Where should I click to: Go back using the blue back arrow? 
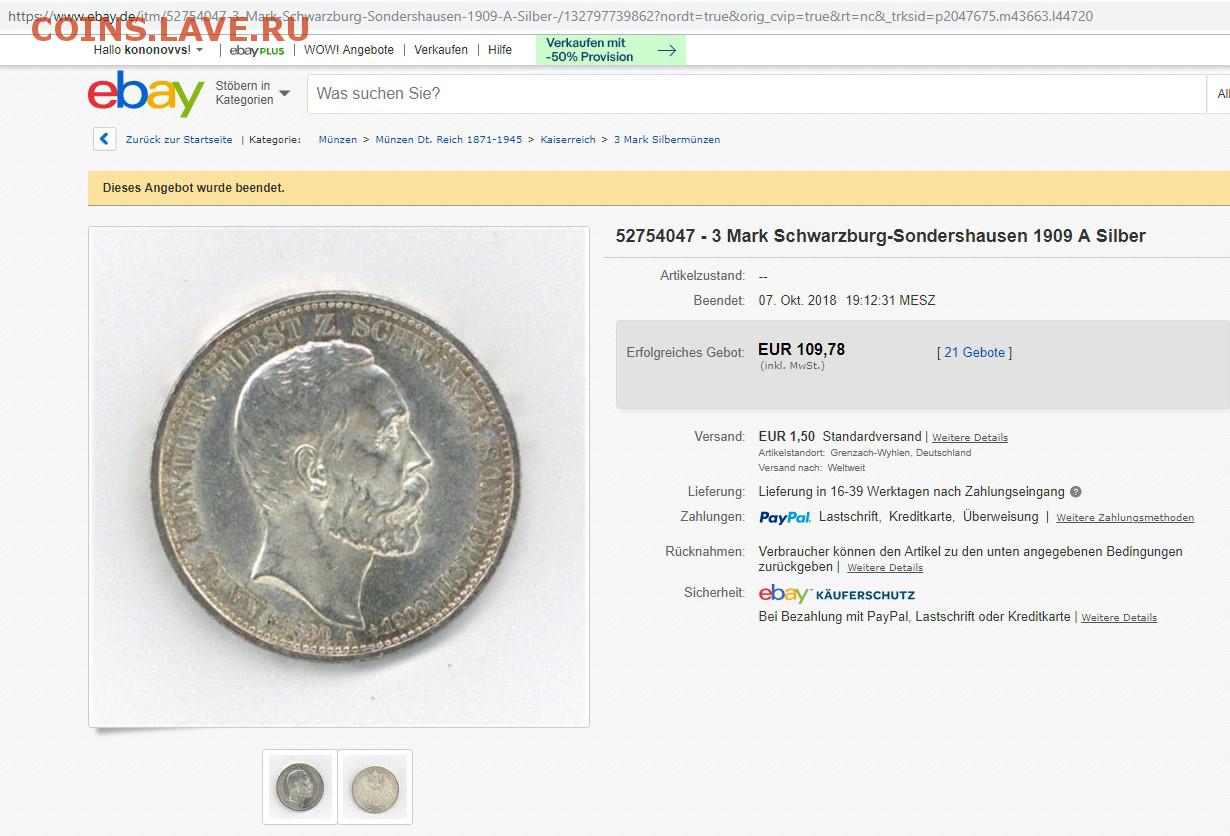point(104,139)
